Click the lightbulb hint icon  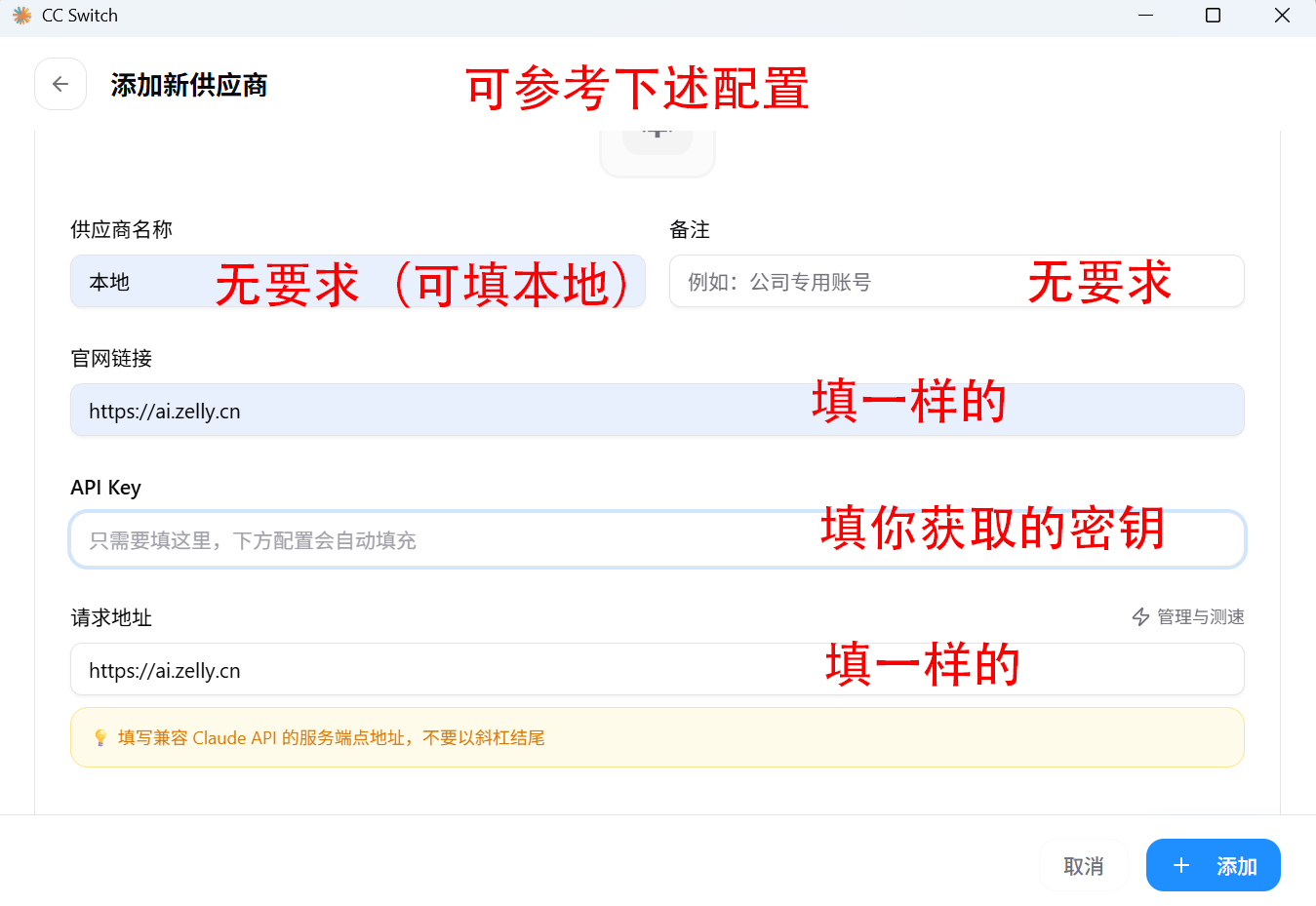pyautogui.click(x=100, y=738)
